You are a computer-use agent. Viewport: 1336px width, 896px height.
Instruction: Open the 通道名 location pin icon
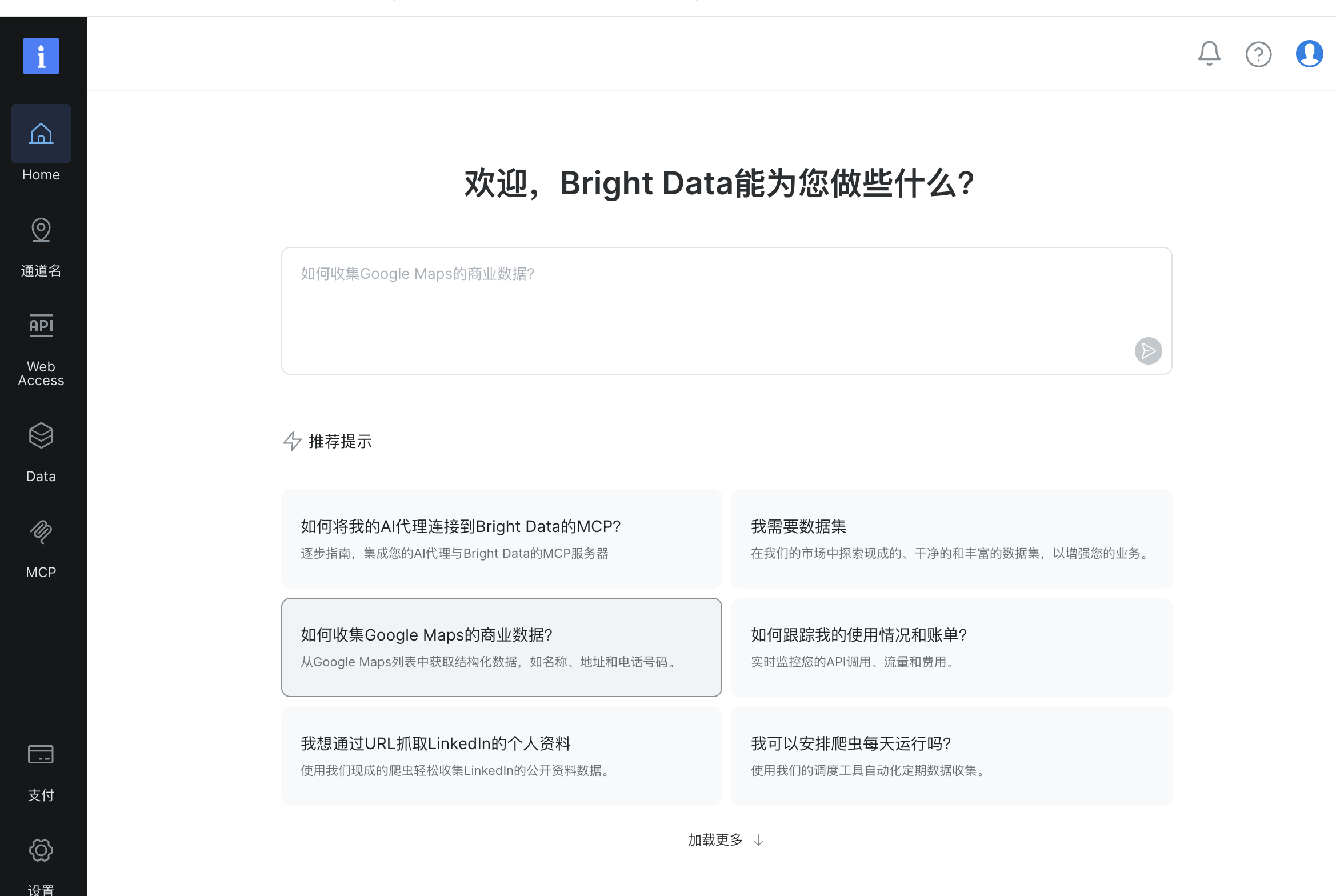click(x=41, y=230)
